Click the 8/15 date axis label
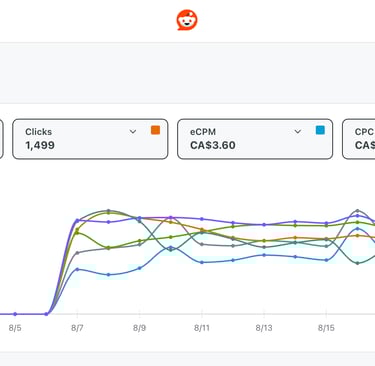 tap(326, 328)
